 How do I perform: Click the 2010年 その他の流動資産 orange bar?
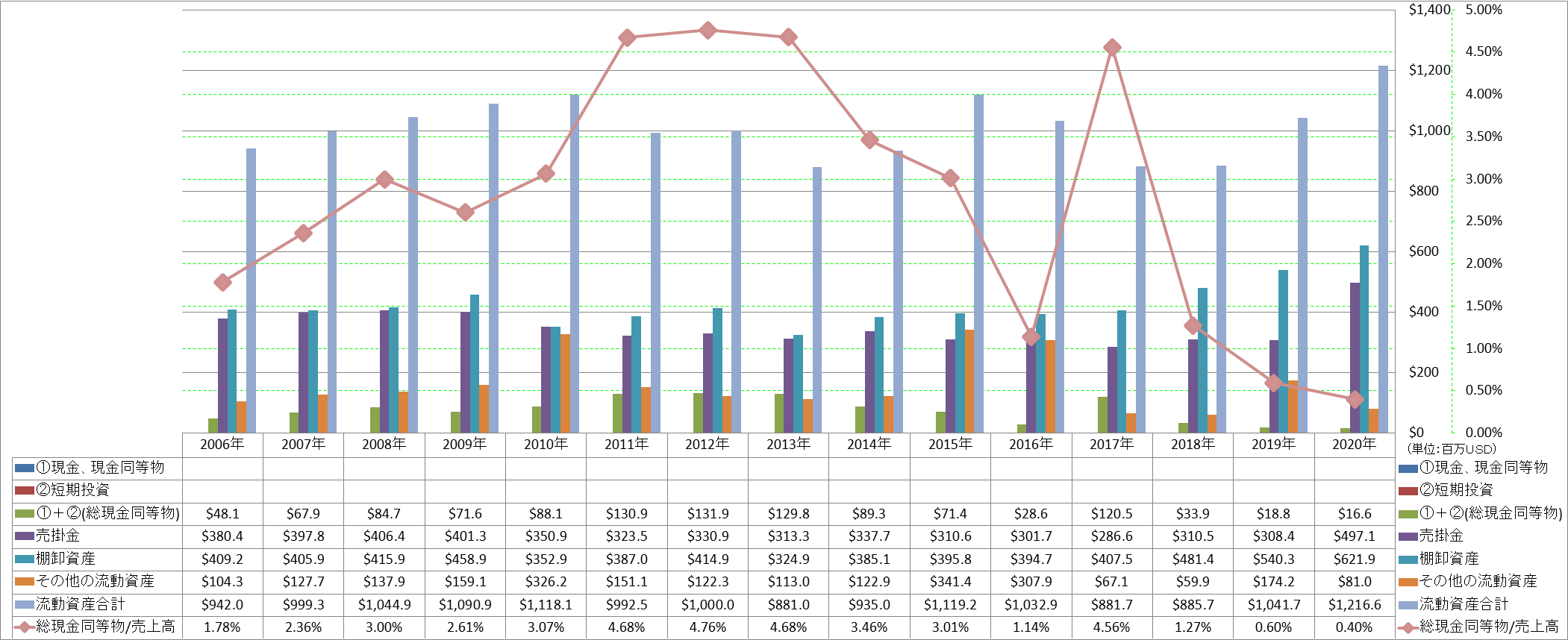[x=565, y=383]
